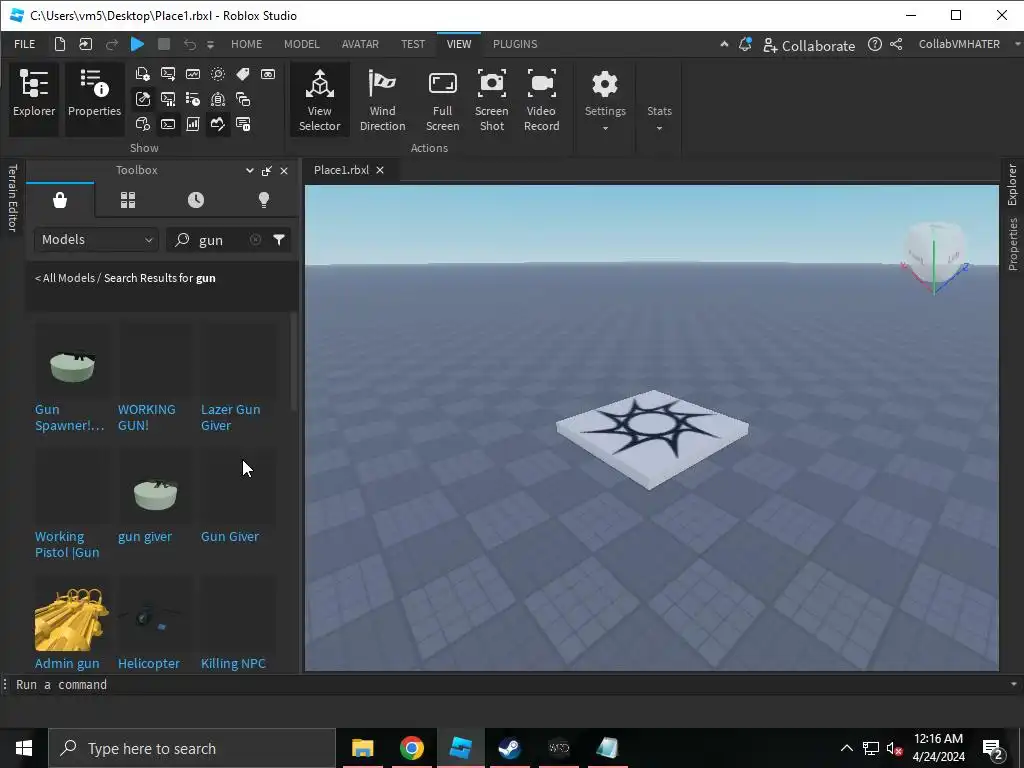1024x768 pixels.
Task: Click the New file page icon
Action: pyautogui.click(x=60, y=44)
